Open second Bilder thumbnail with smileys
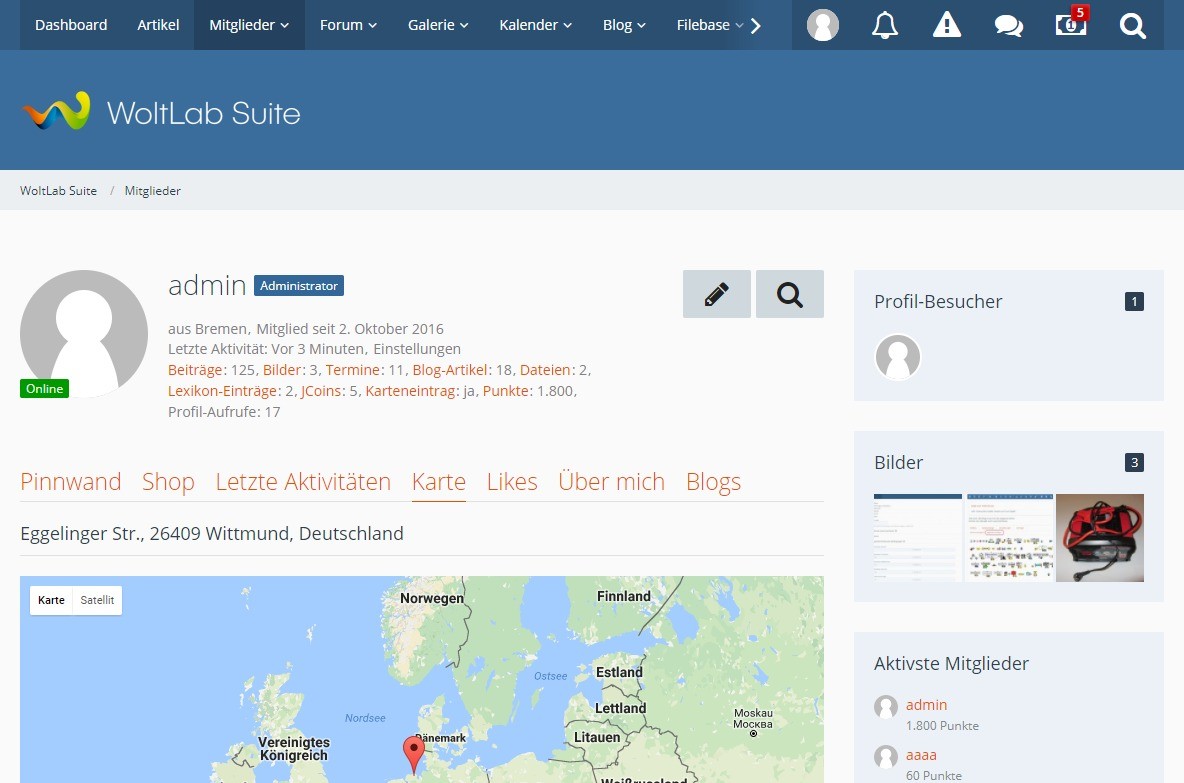The width and height of the screenshot is (1184, 783). click(x=1009, y=538)
